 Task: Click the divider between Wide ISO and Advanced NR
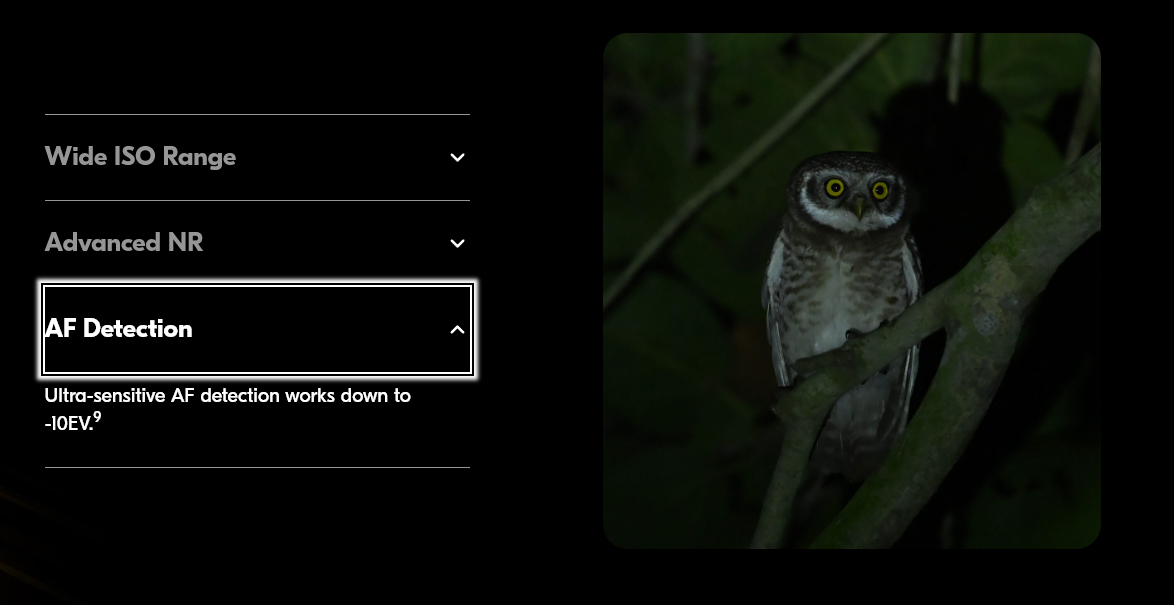(x=258, y=200)
